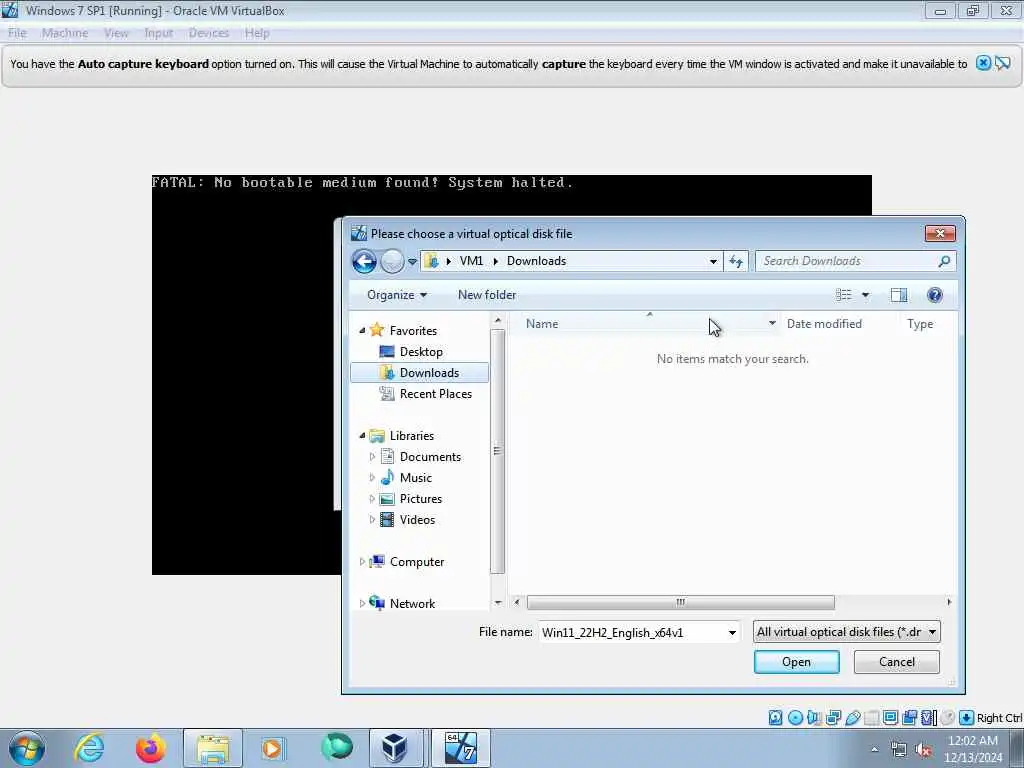Image resolution: width=1024 pixels, height=768 pixels.
Task: Click the refresh button next to address bar
Action: click(x=736, y=261)
